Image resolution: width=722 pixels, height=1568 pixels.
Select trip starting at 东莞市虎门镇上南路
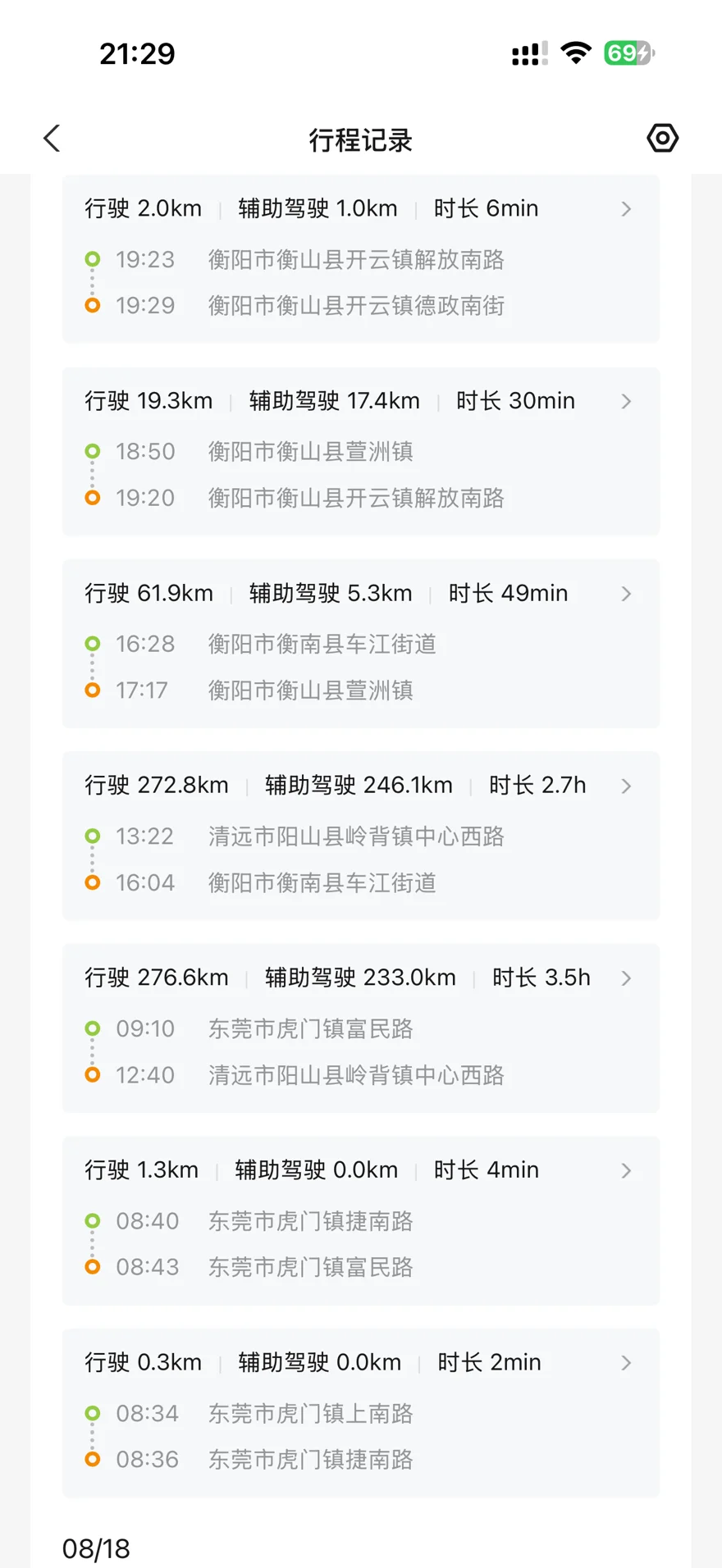click(x=361, y=1413)
